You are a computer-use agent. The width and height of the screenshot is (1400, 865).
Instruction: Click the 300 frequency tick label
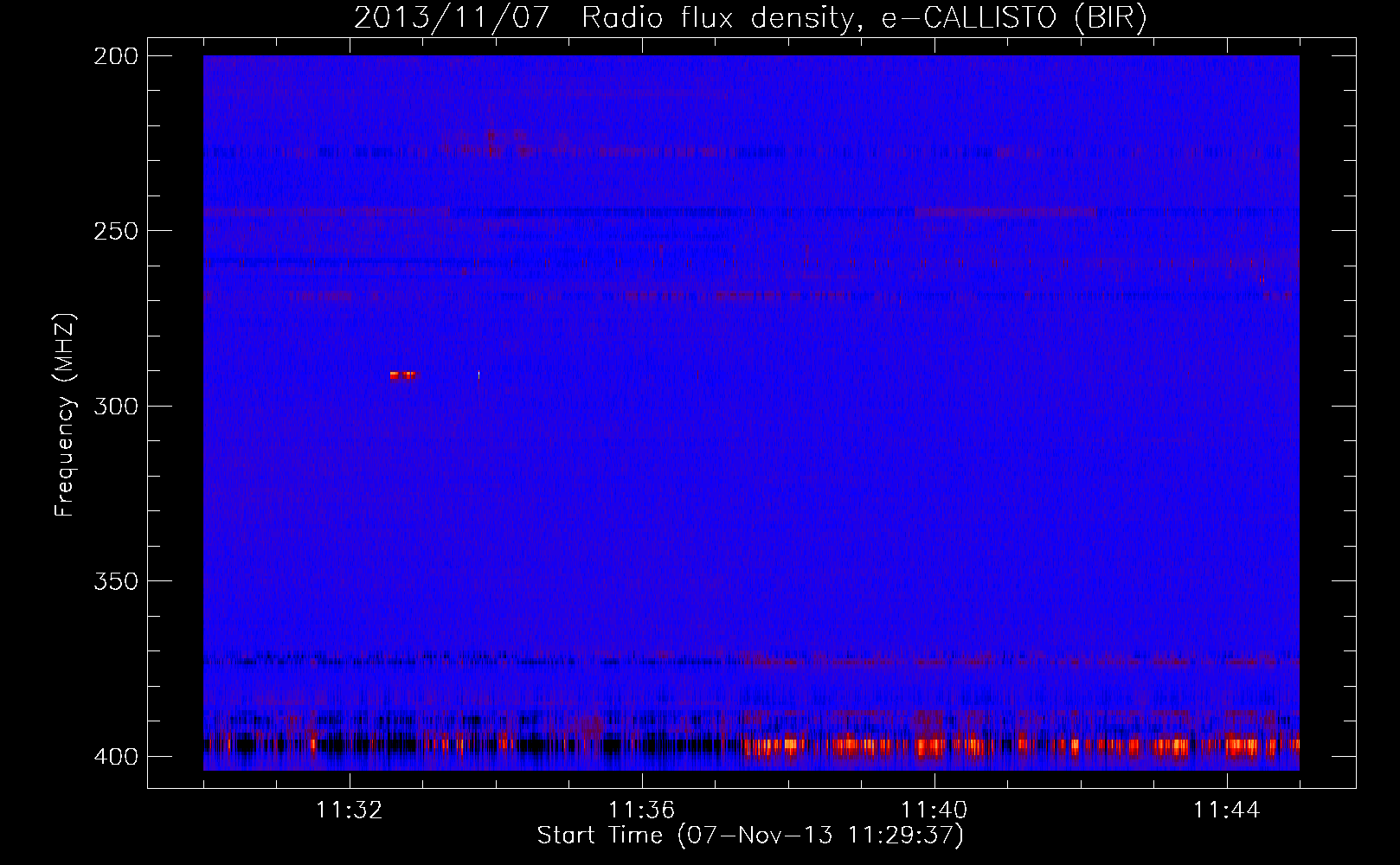tap(115, 406)
